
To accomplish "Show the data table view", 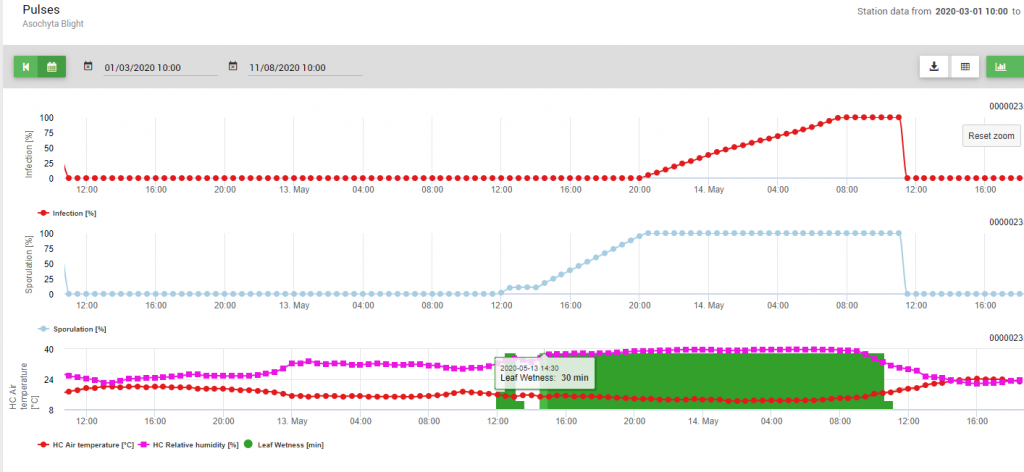I will point(965,67).
